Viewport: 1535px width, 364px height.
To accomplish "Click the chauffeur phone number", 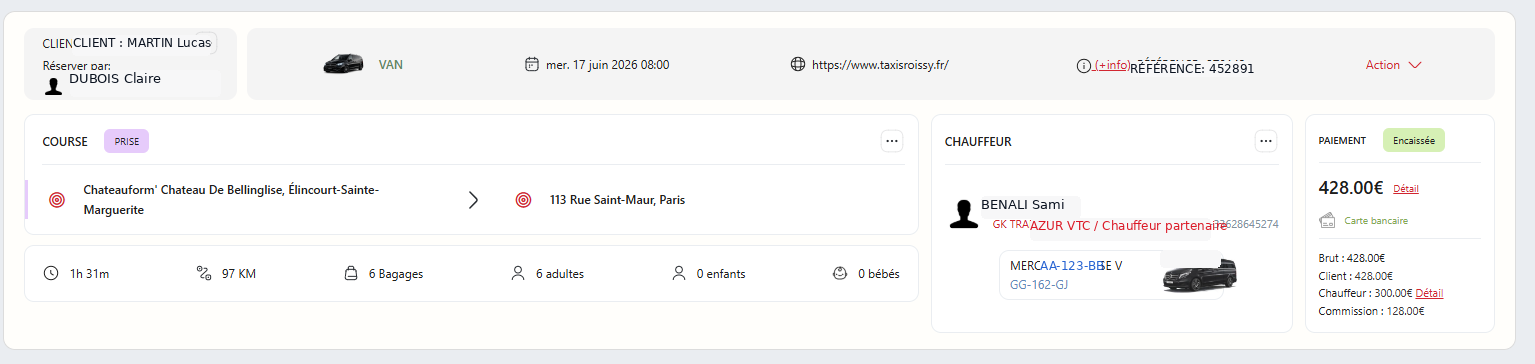I will point(1246,224).
